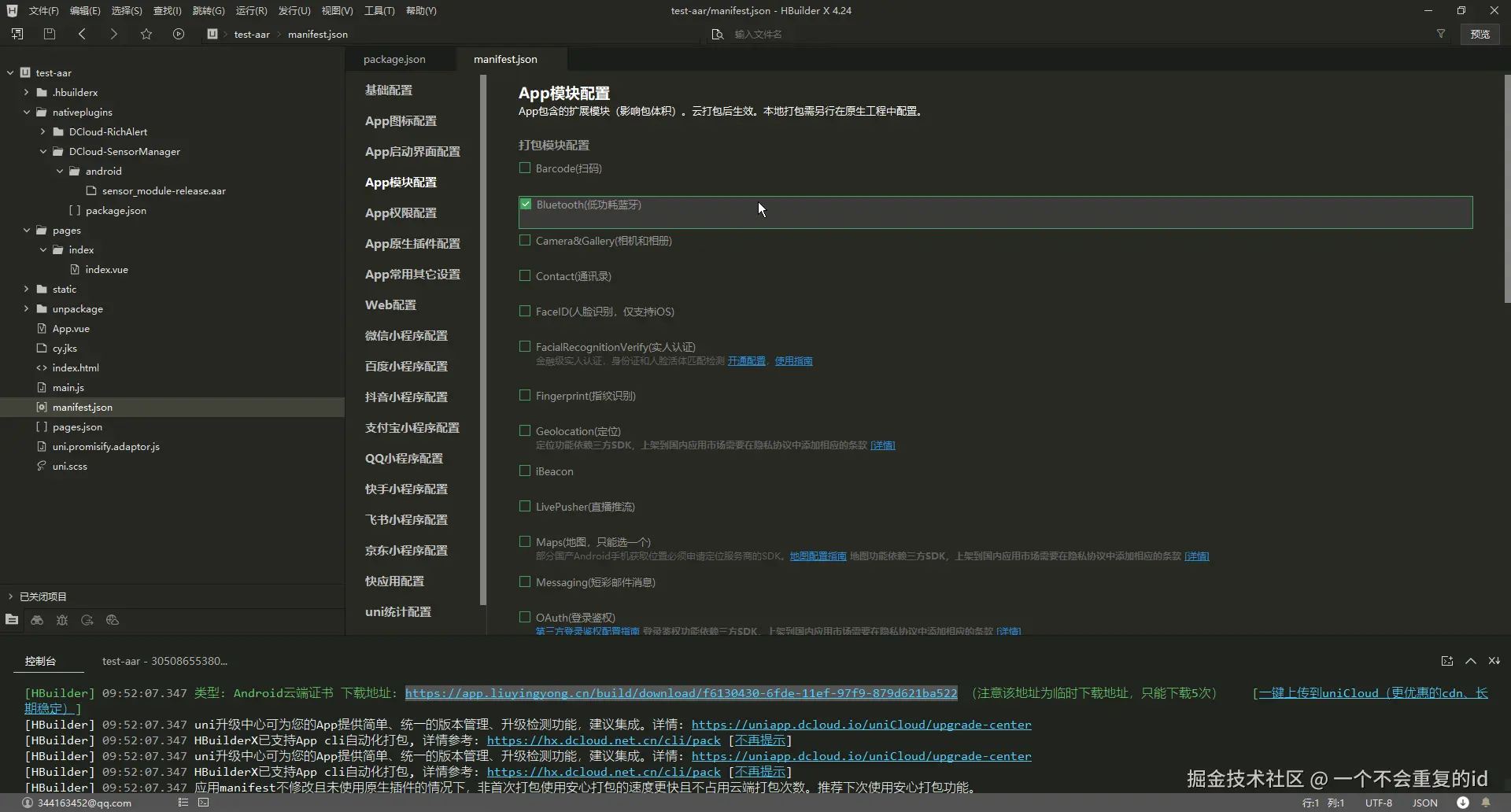The width and height of the screenshot is (1511, 812).
Task: Collapse the DCloud-SensorManager folder
Action: [43, 151]
